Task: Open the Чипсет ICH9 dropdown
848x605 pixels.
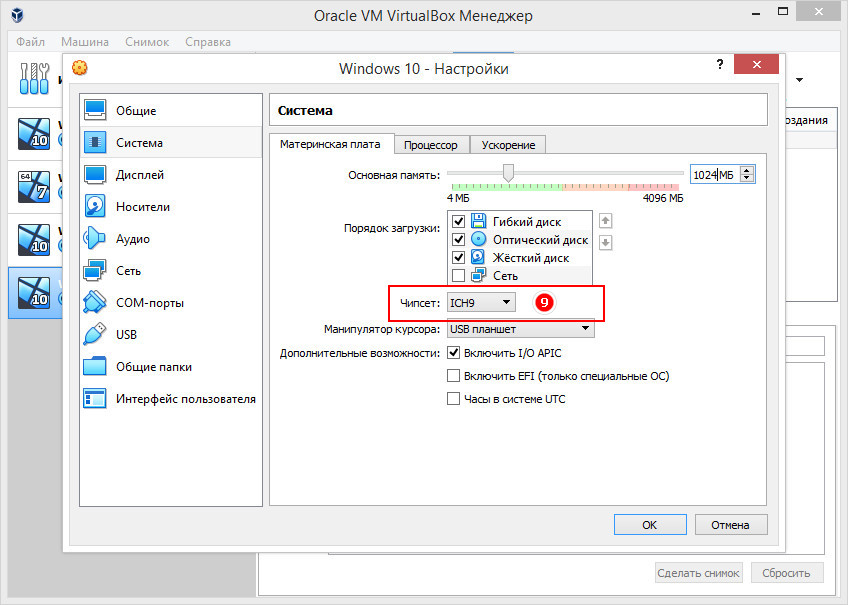Action: pyautogui.click(x=481, y=302)
